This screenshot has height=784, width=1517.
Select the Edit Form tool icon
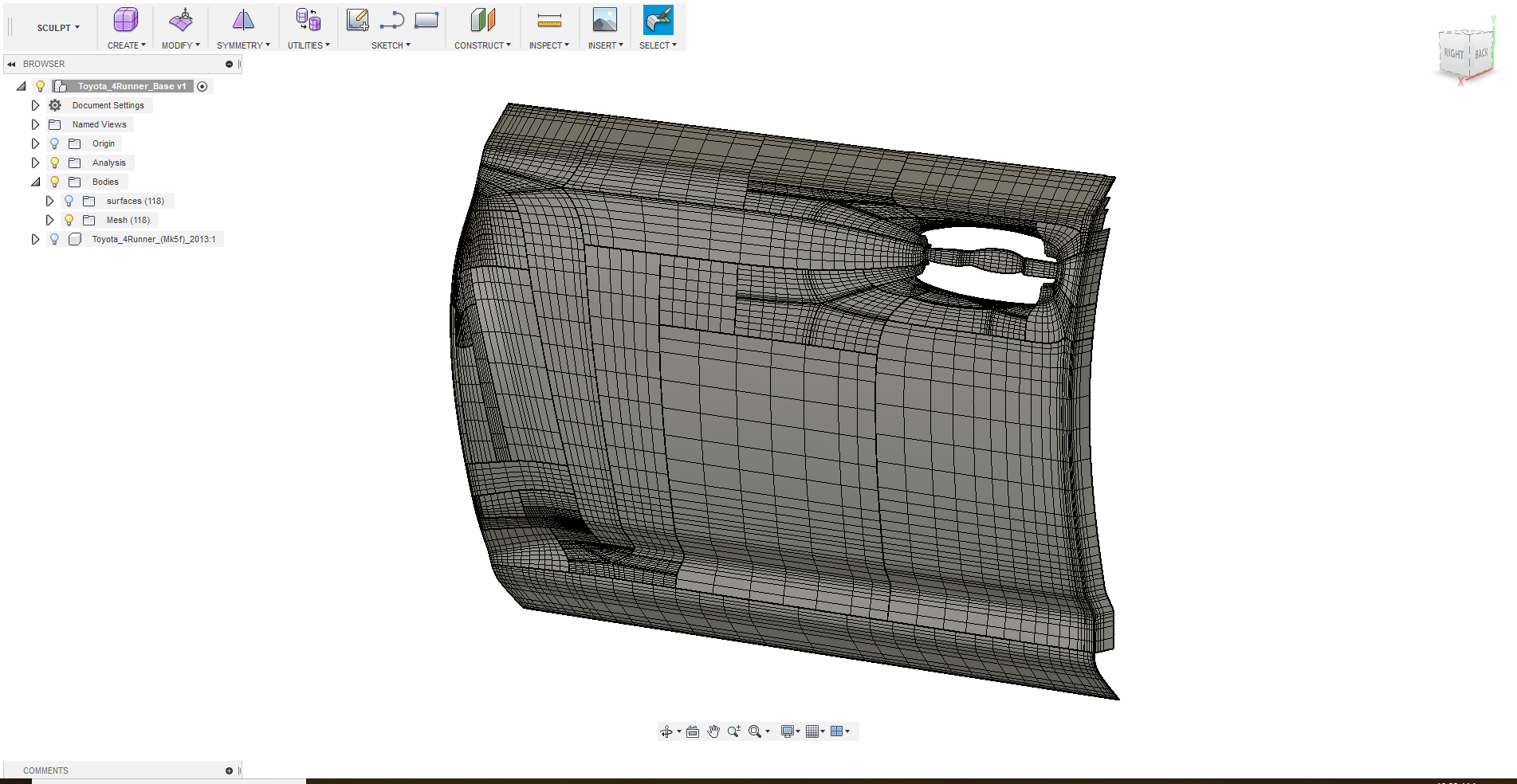click(181, 21)
